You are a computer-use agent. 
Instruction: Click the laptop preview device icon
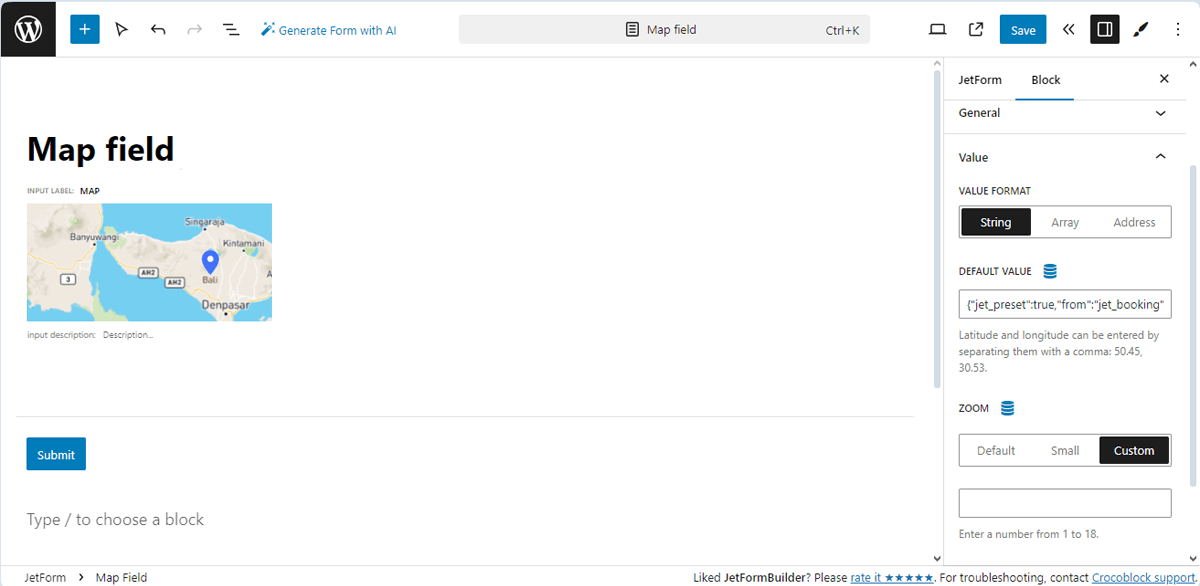[937, 29]
